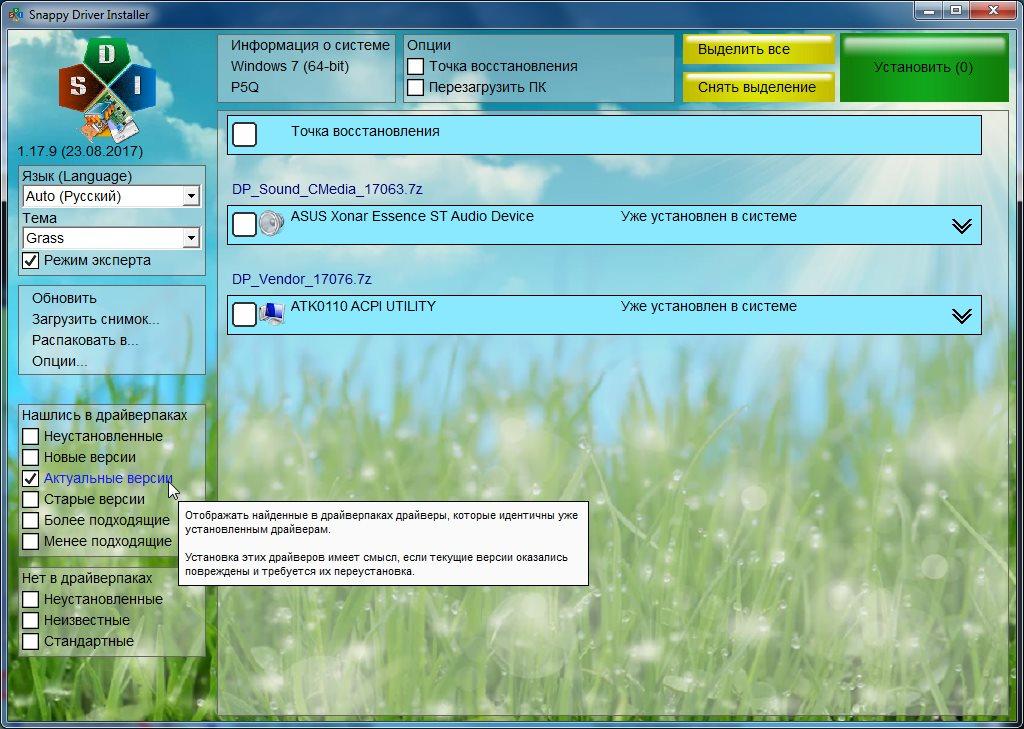Screen dimensions: 1024x729
Task: Click the Snappy Driver Installer title bar icon
Action: pos(15,12)
